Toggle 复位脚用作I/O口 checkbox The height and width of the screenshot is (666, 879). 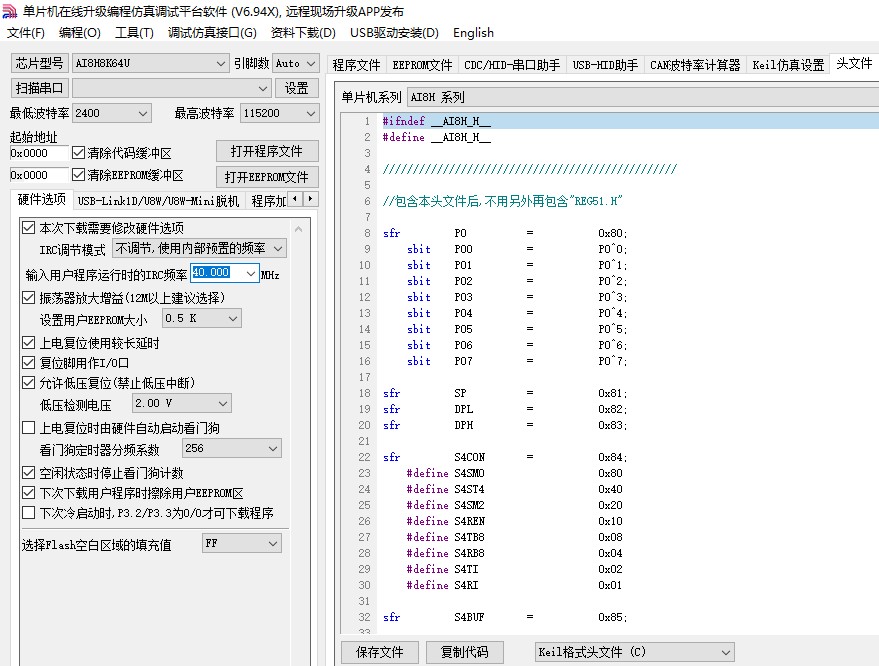(29, 363)
